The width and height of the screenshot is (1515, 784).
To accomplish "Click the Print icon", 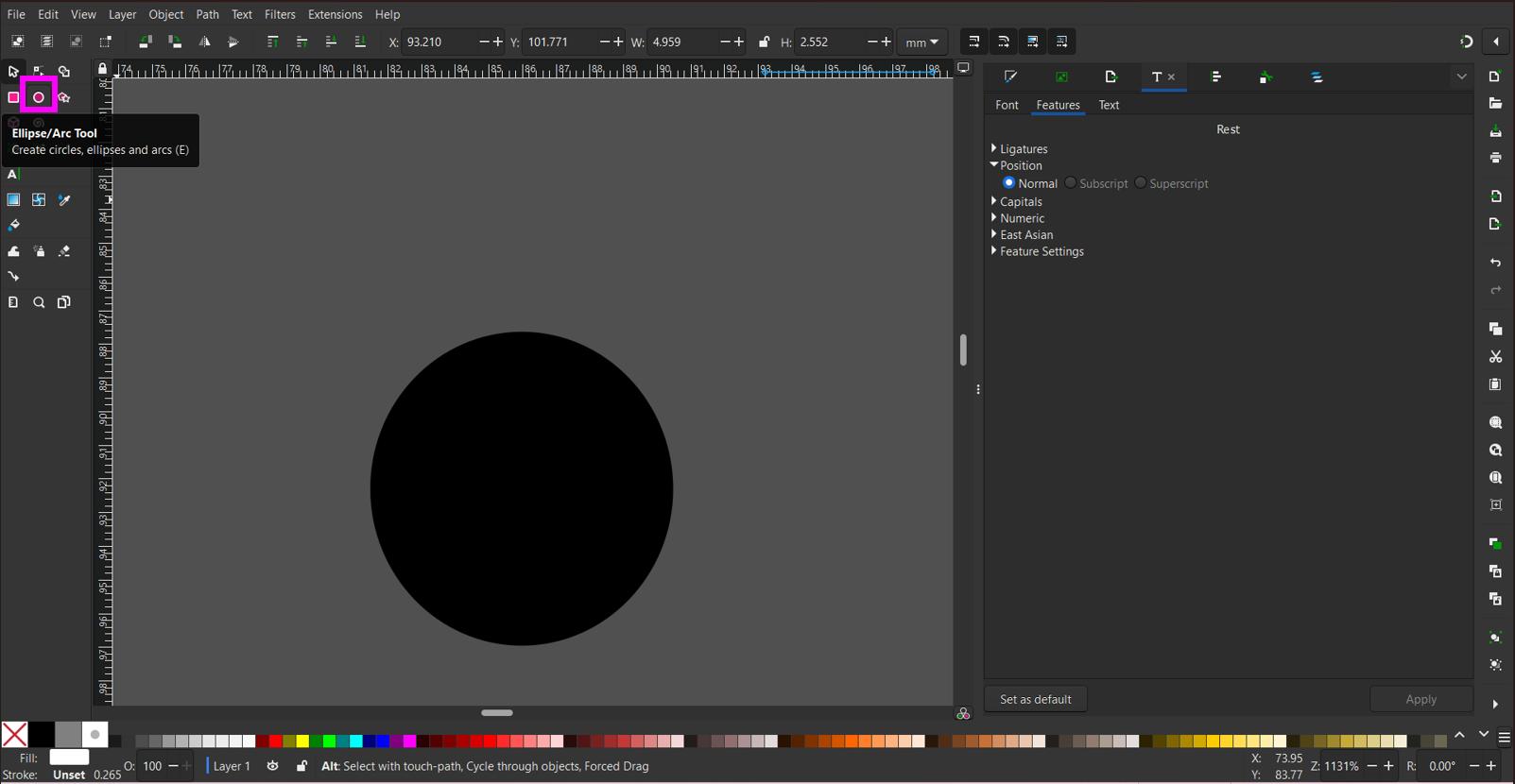I will tap(1495, 158).
